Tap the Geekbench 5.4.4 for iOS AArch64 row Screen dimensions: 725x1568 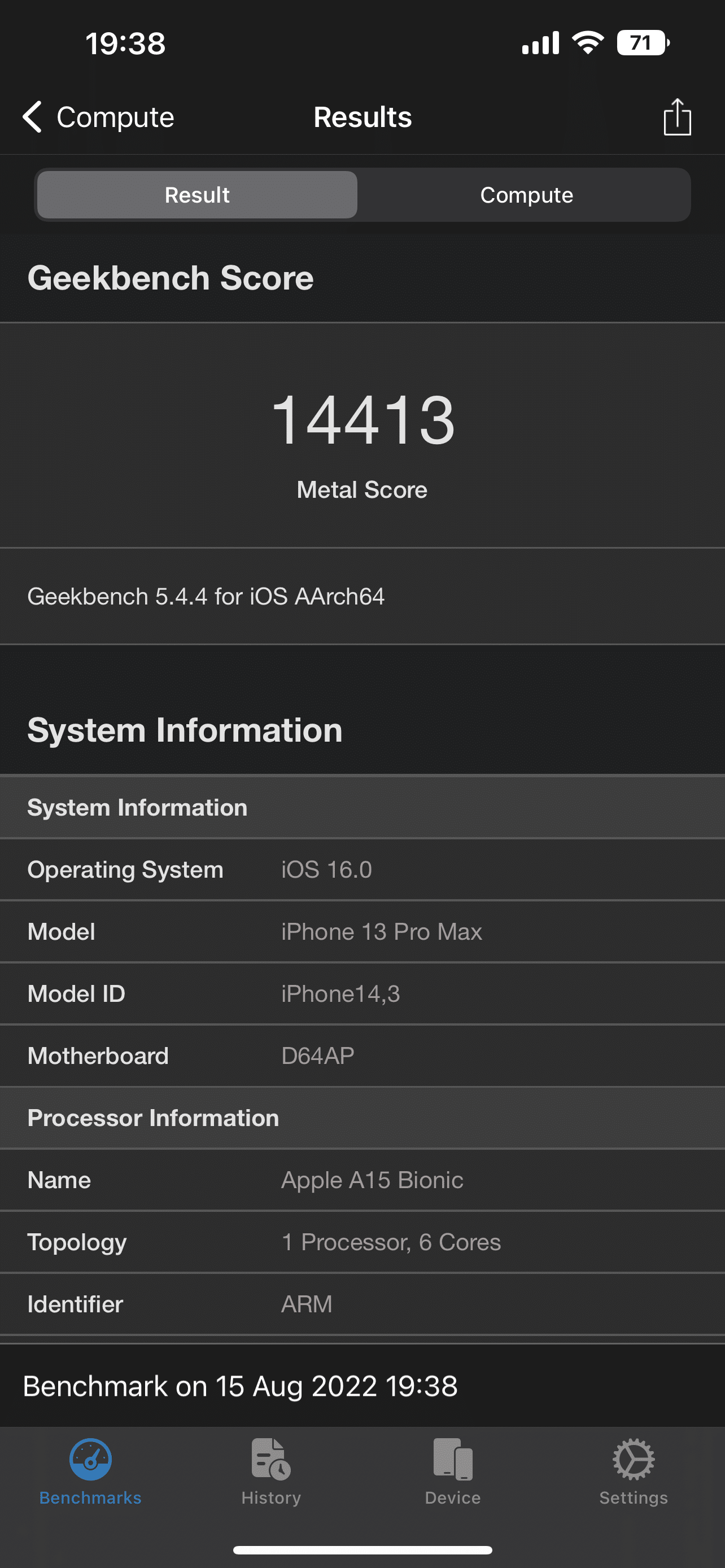(x=362, y=597)
